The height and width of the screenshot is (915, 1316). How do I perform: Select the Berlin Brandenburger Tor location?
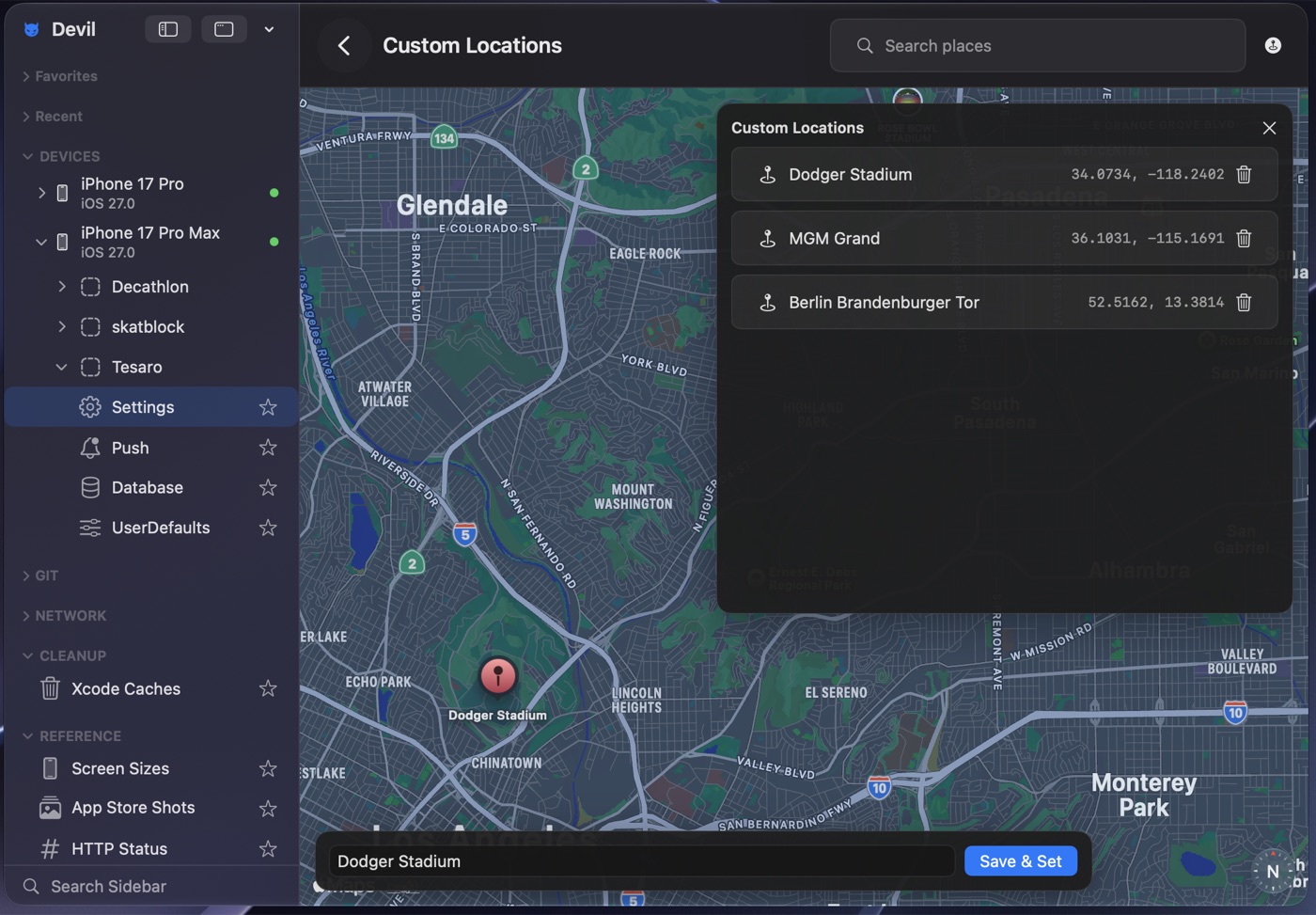coord(1004,302)
